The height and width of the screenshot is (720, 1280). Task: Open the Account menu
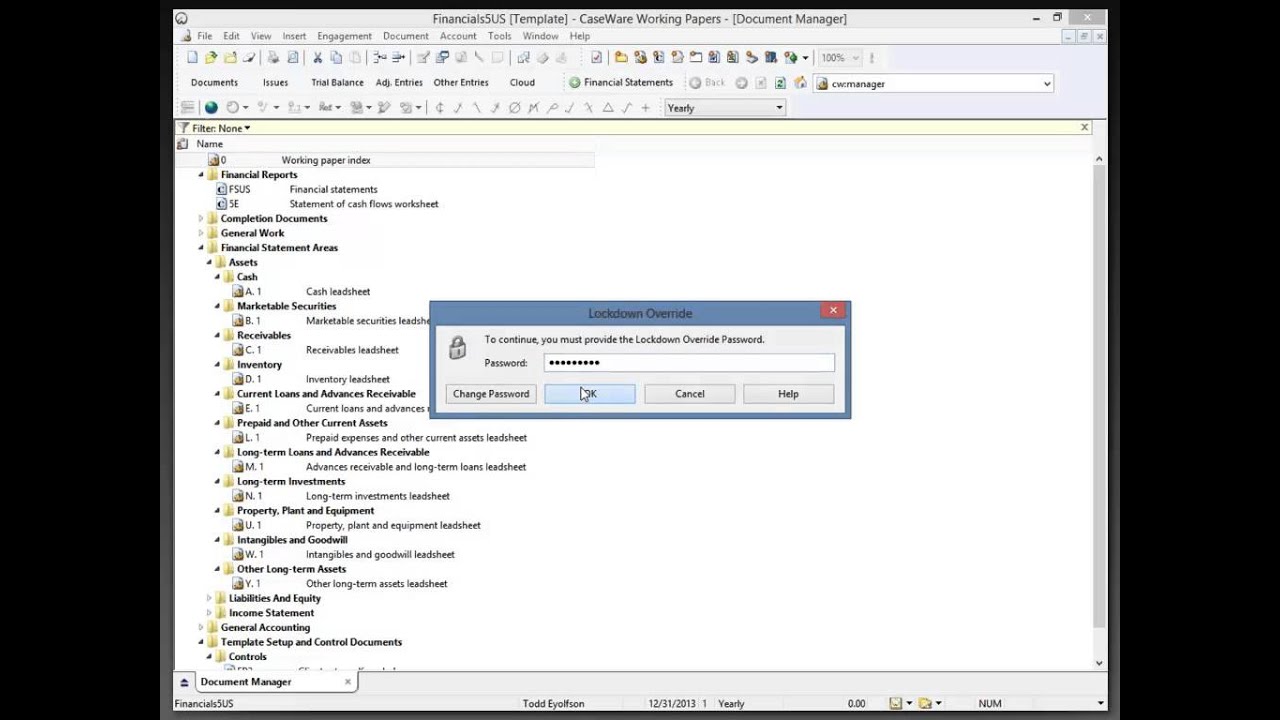coord(458,36)
